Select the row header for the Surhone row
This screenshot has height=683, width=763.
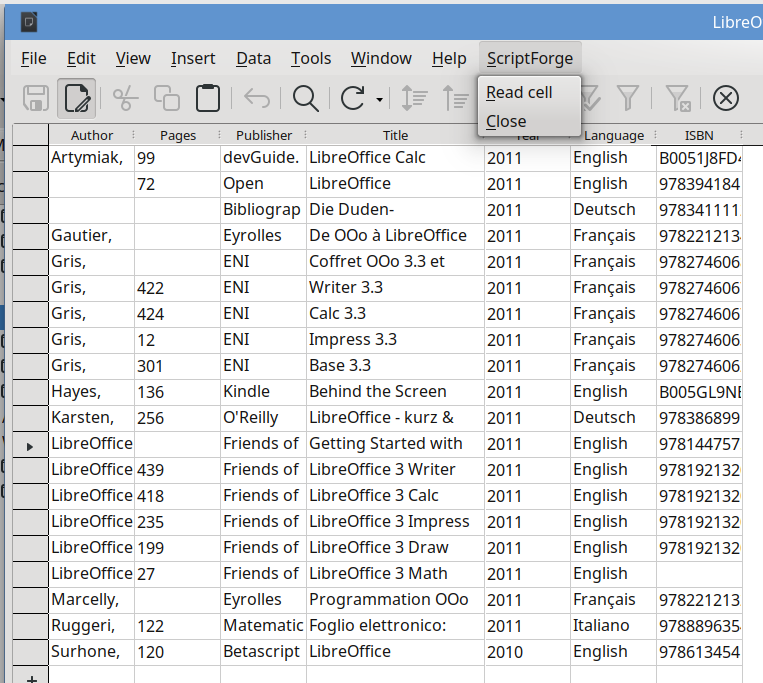30,652
